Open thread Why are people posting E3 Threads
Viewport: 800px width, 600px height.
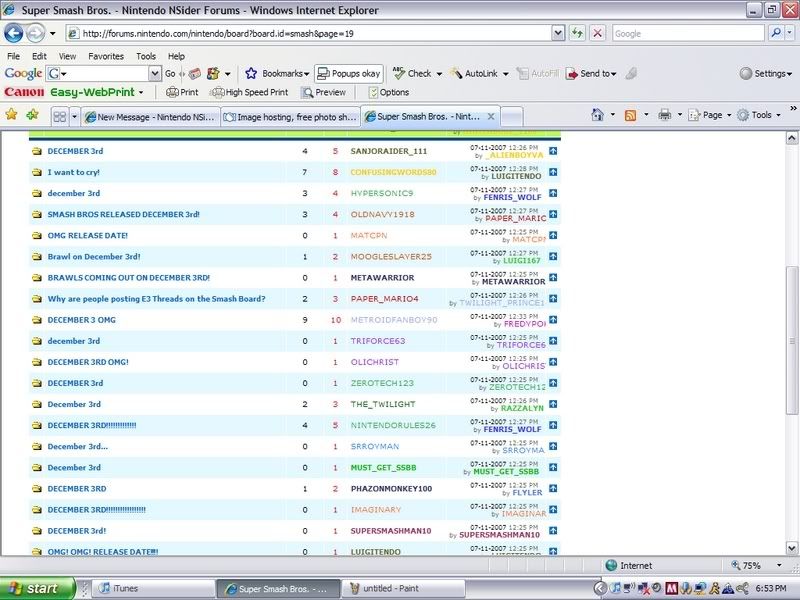tap(157, 299)
